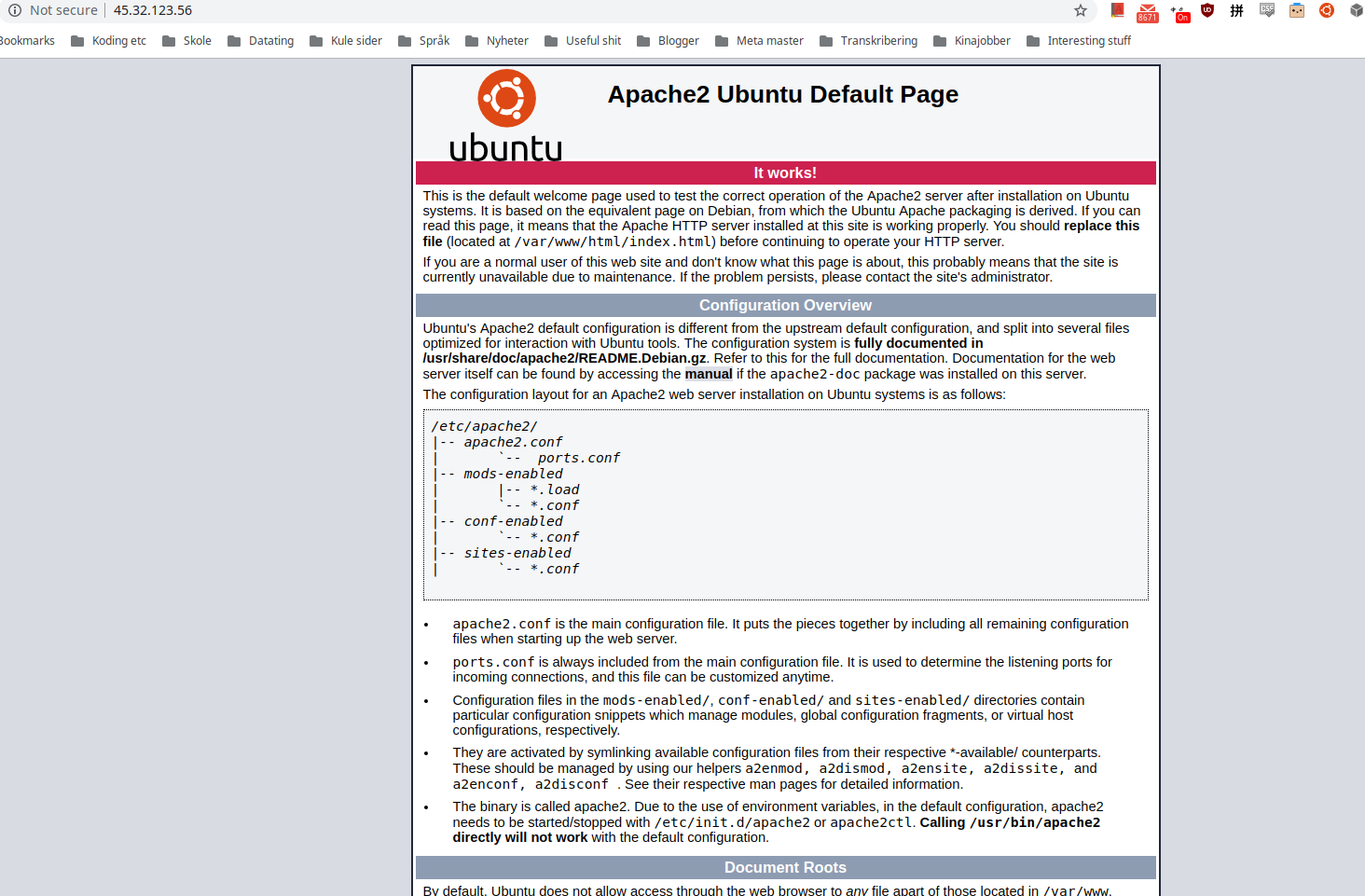Click the red dictionary book extension icon

tap(1118, 10)
